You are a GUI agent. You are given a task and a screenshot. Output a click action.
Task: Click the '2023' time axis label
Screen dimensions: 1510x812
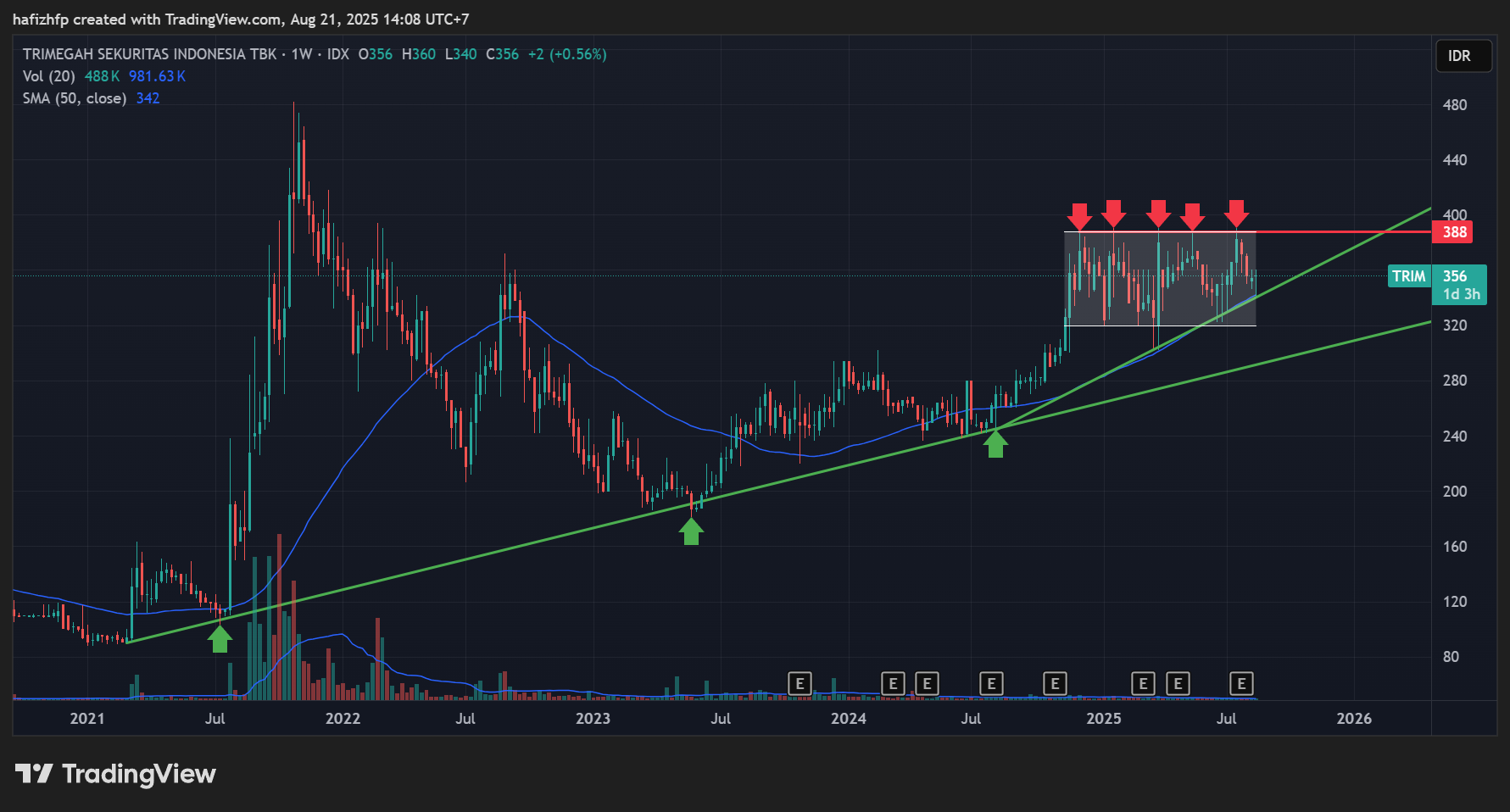coord(593,719)
